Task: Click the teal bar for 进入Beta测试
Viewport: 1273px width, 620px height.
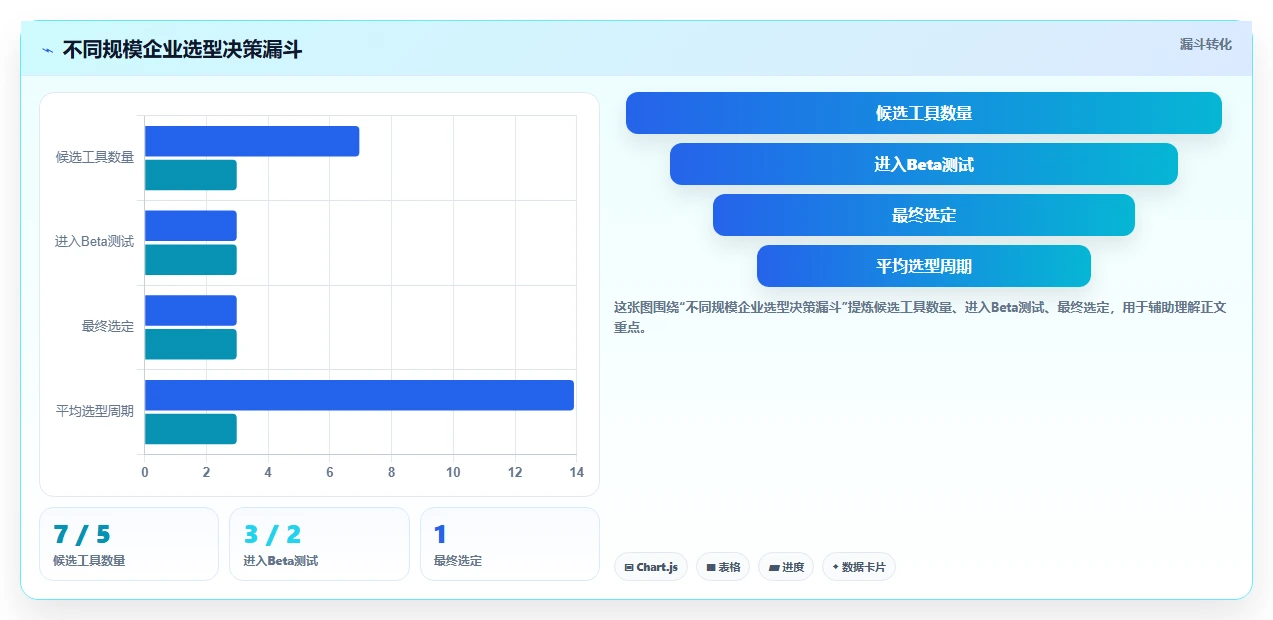Action: coord(191,260)
